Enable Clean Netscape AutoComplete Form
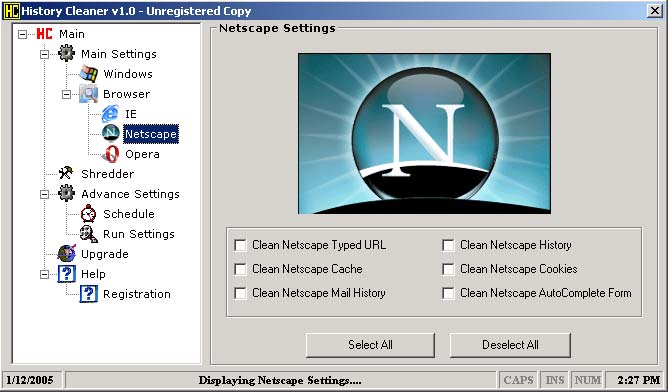The width and height of the screenshot is (668, 392). pos(448,293)
